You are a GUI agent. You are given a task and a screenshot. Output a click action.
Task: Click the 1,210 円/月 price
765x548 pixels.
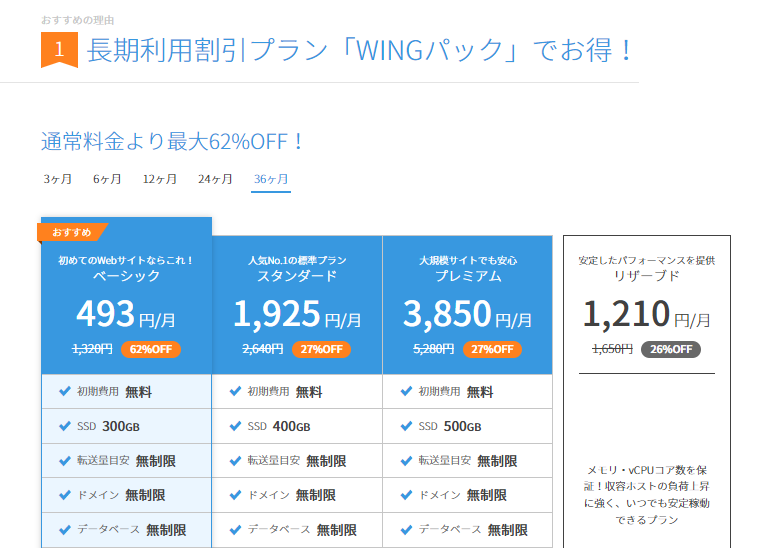(x=646, y=313)
